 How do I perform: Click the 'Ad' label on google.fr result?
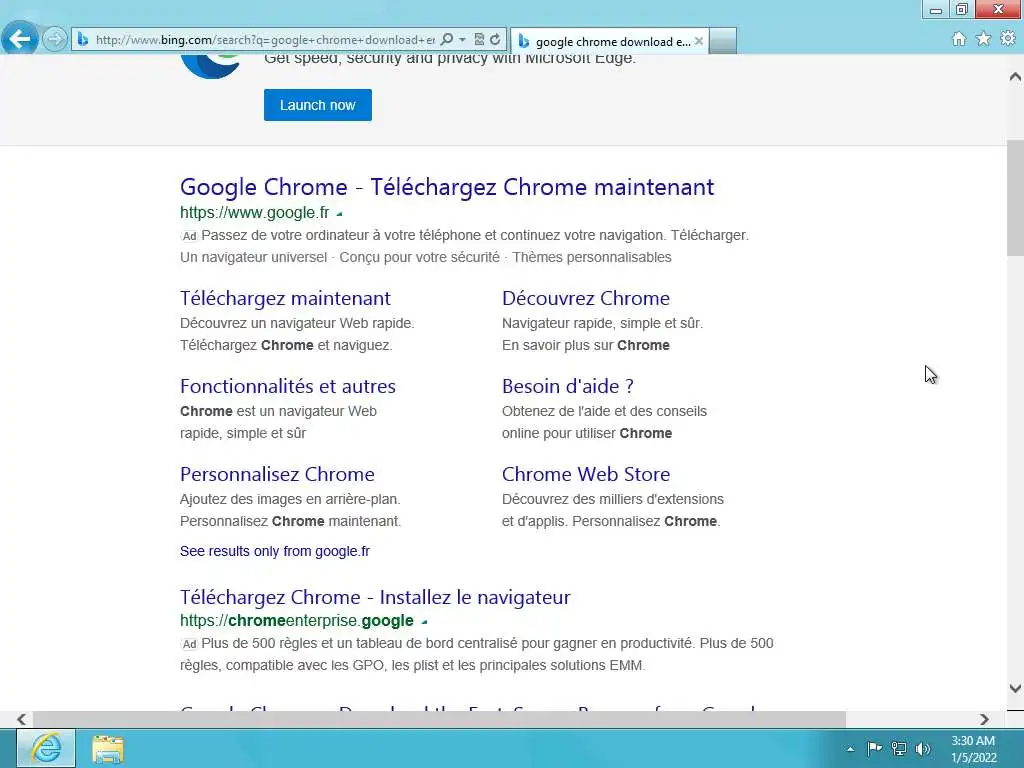189,236
